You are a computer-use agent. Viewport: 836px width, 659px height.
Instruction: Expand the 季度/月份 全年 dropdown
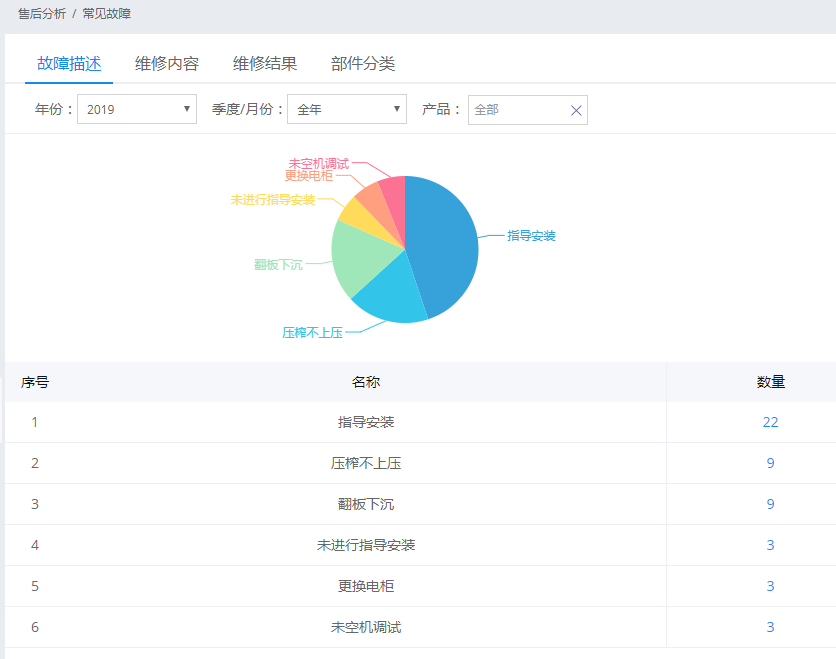pos(346,109)
